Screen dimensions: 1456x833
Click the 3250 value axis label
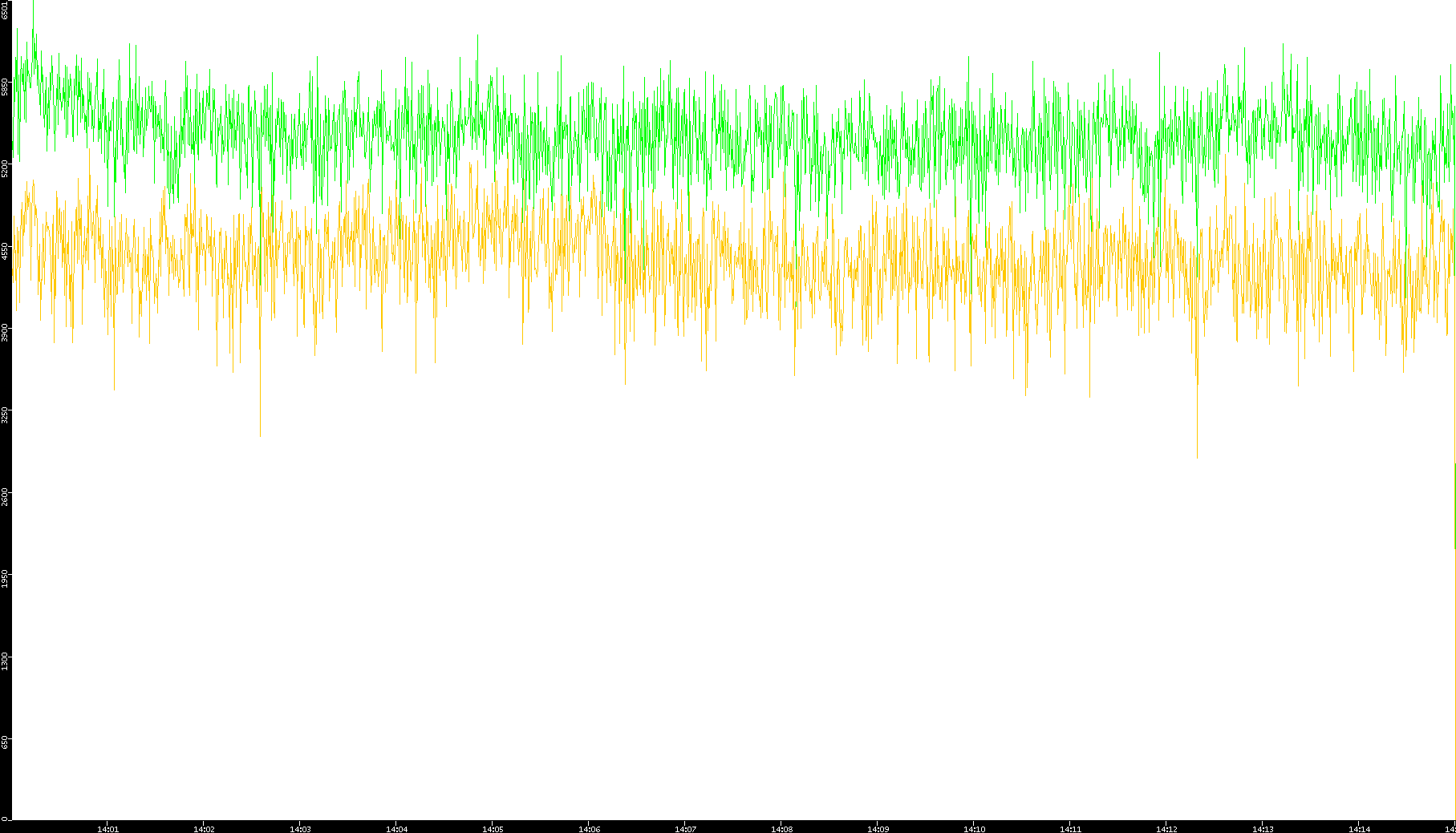[6, 414]
